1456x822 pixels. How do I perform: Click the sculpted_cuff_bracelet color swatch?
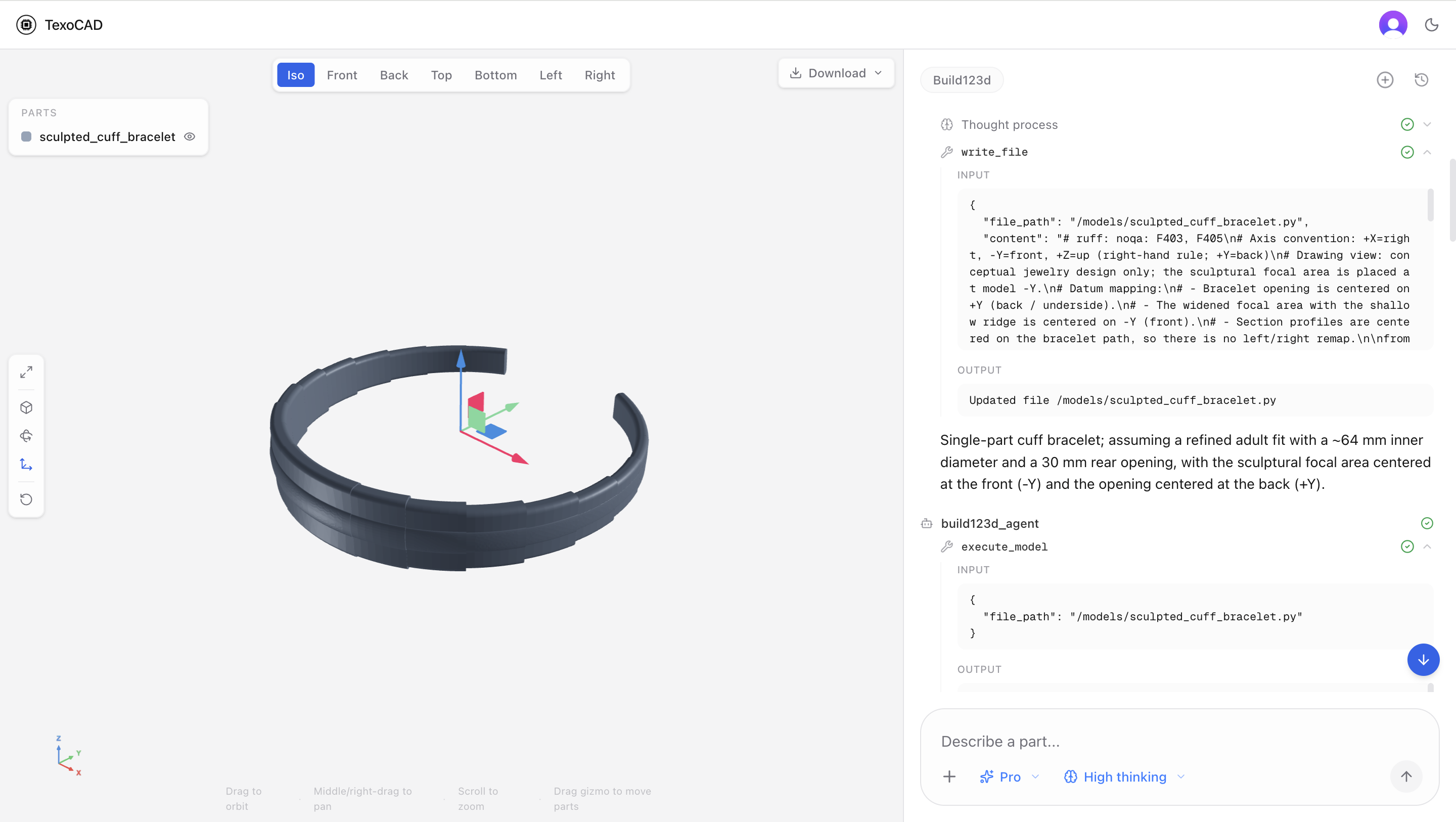click(x=26, y=137)
